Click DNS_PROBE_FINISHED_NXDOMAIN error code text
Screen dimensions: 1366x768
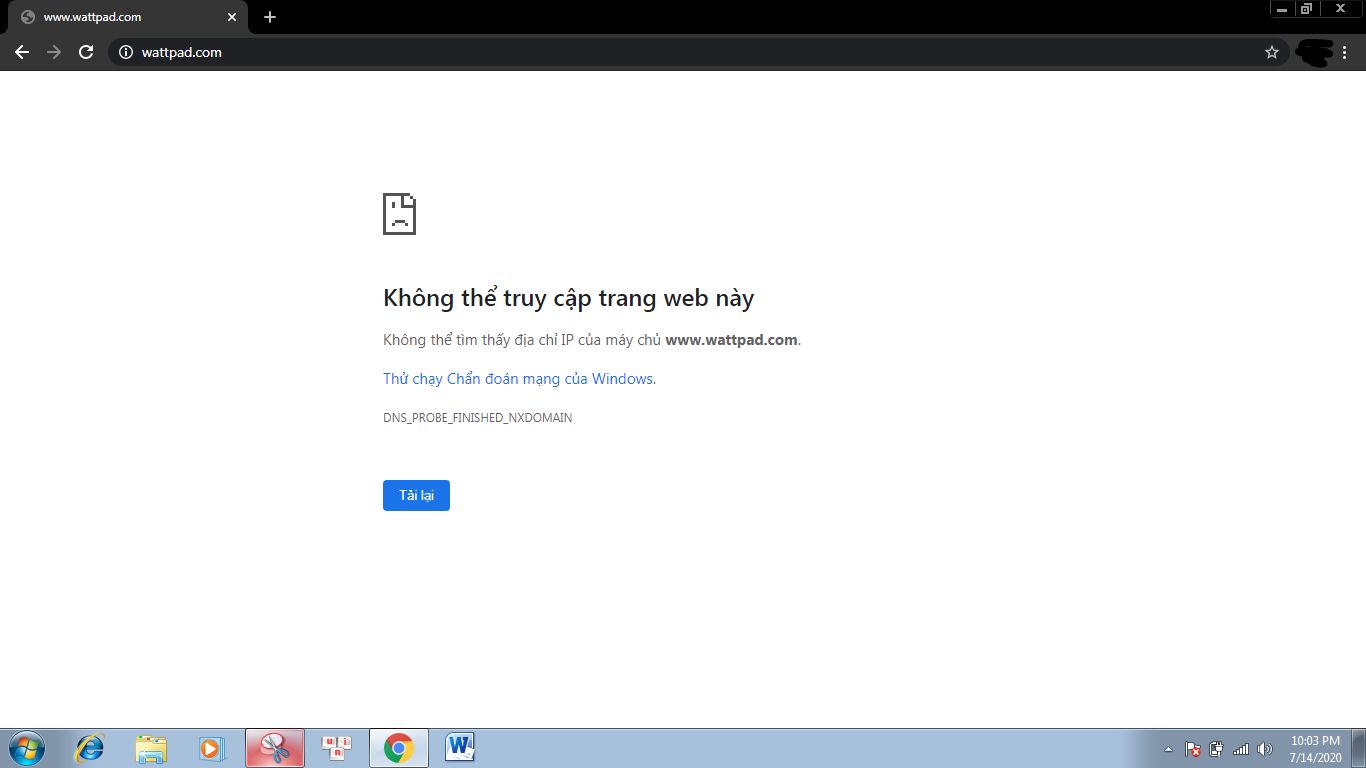point(478,418)
